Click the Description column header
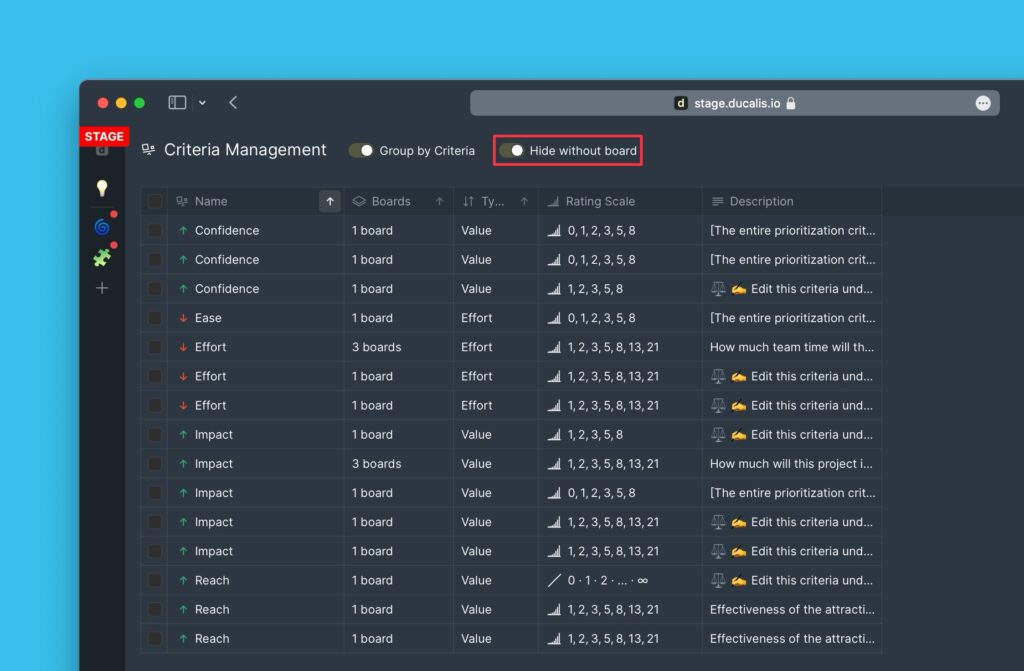The image size is (1024, 671). coord(761,201)
